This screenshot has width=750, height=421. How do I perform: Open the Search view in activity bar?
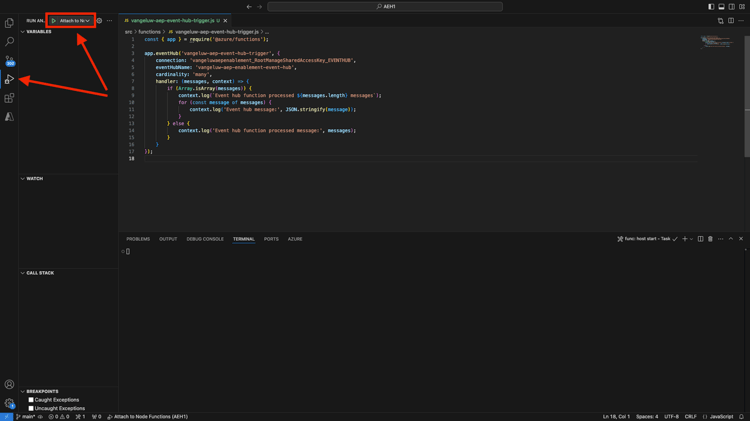[x=9, y=42]
